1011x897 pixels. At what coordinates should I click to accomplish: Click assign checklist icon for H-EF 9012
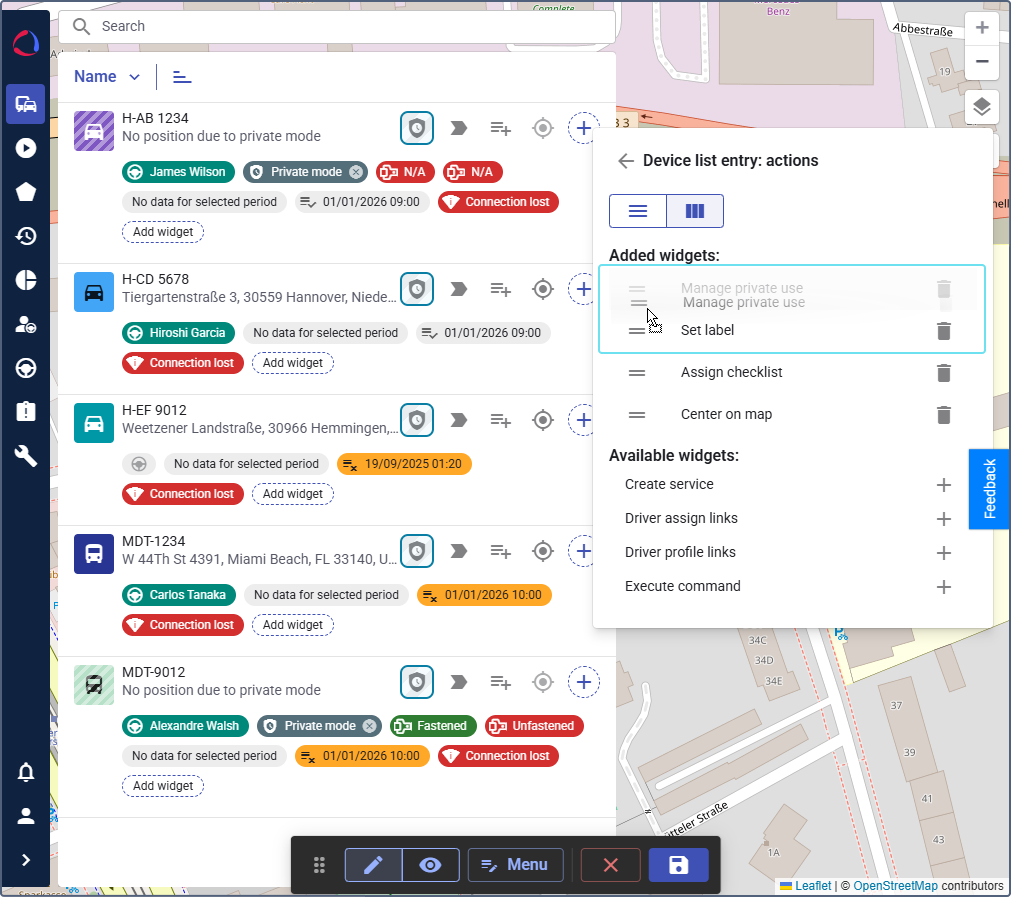500,420
